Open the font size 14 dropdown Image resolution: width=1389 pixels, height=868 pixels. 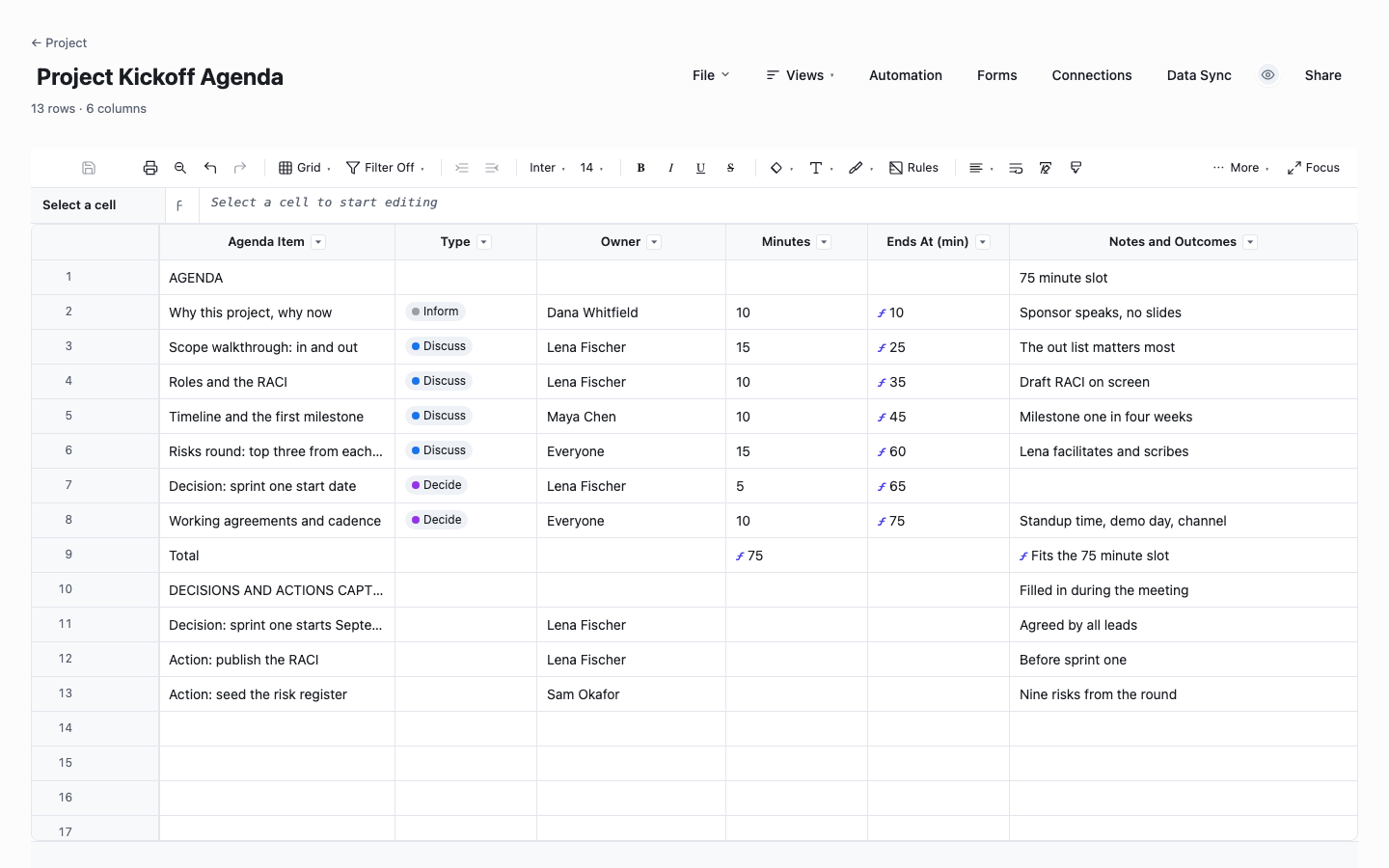point(591,168)
